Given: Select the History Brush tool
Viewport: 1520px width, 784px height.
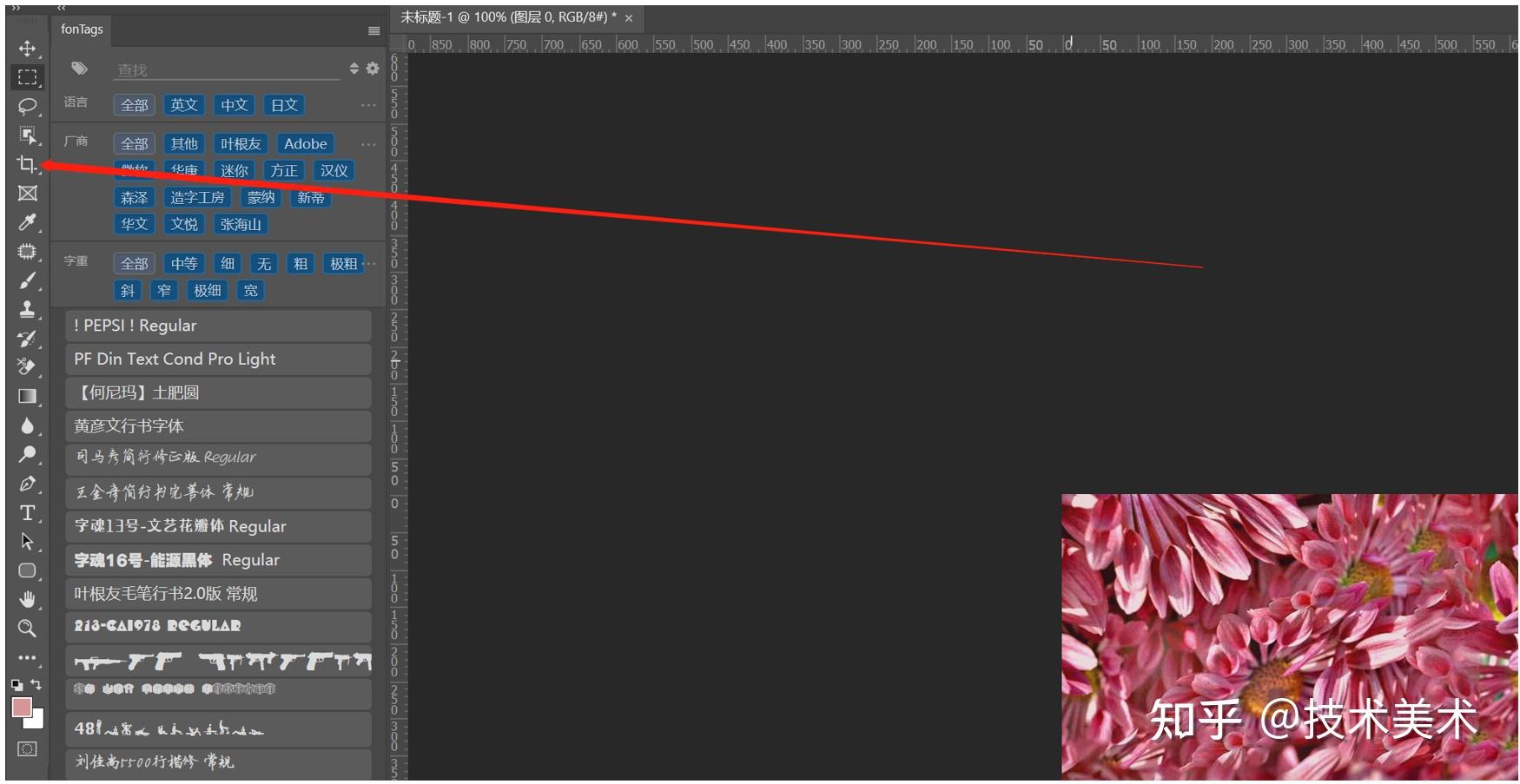Looking at the screenshot, I should click(x=27, y=339).
